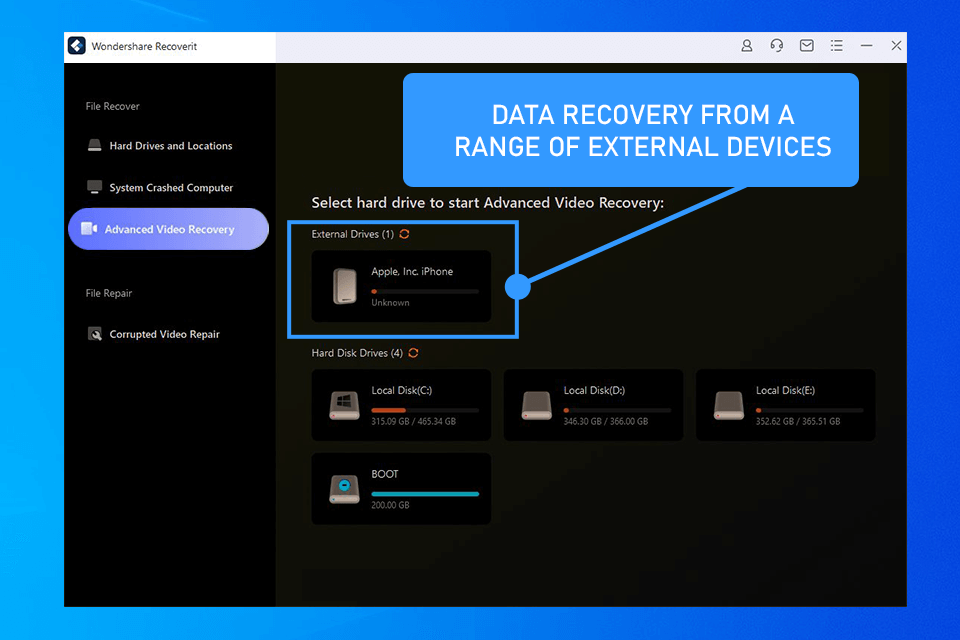
Task: Refresh the Hard Disk Drives list
Action: (x=413, y=353)
